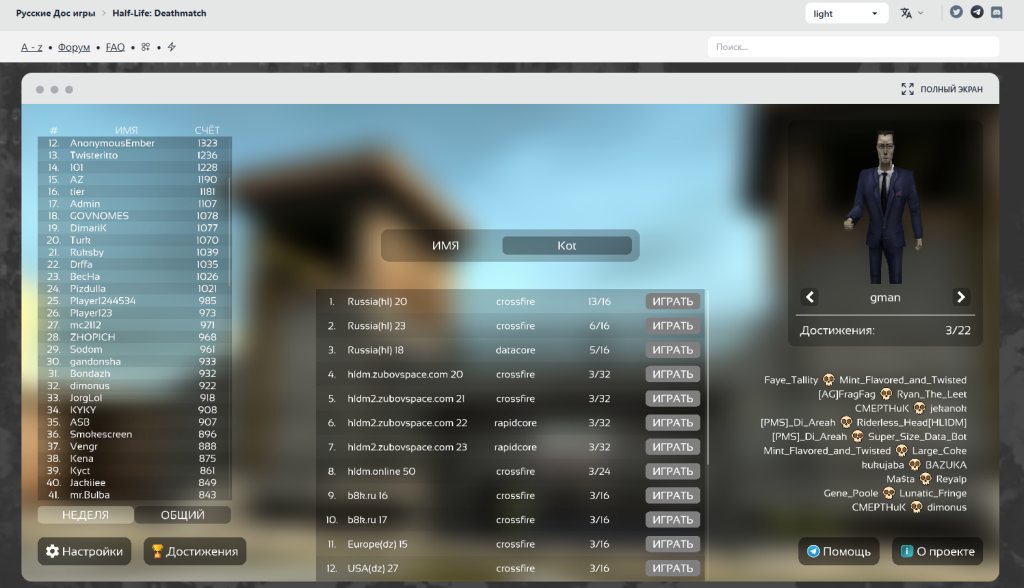Open the Форум link

coord(74,47)
